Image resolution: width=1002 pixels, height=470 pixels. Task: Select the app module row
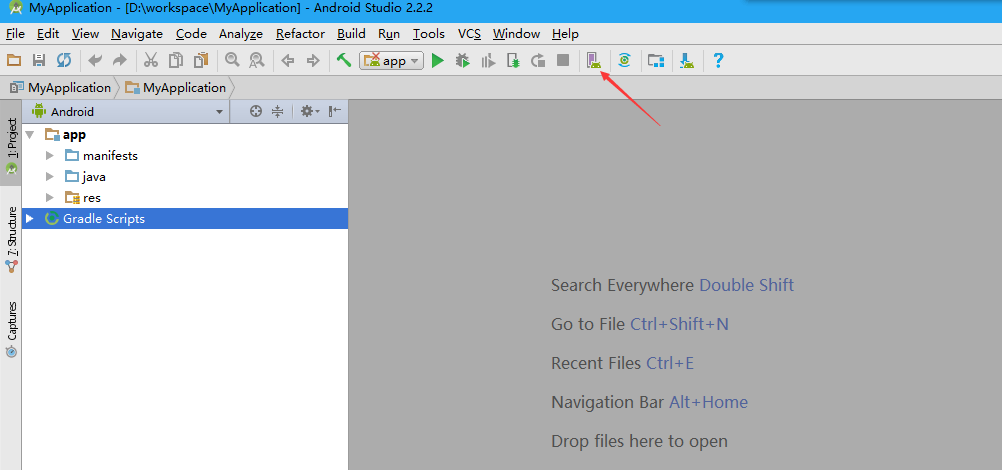[x=185, y=135]
